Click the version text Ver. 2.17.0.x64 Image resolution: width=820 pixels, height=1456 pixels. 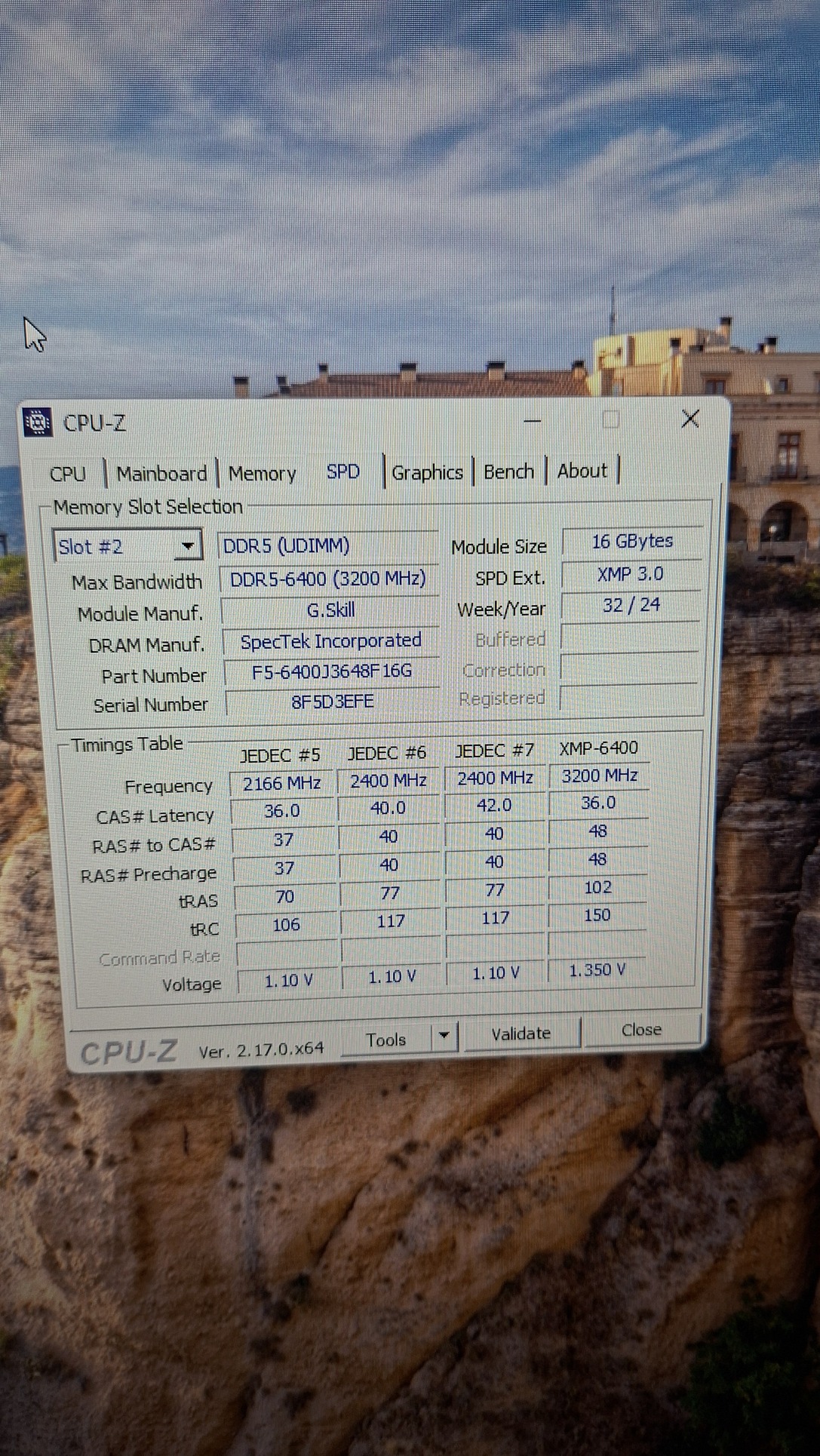pyautogui.click(x=262, y=1050)
